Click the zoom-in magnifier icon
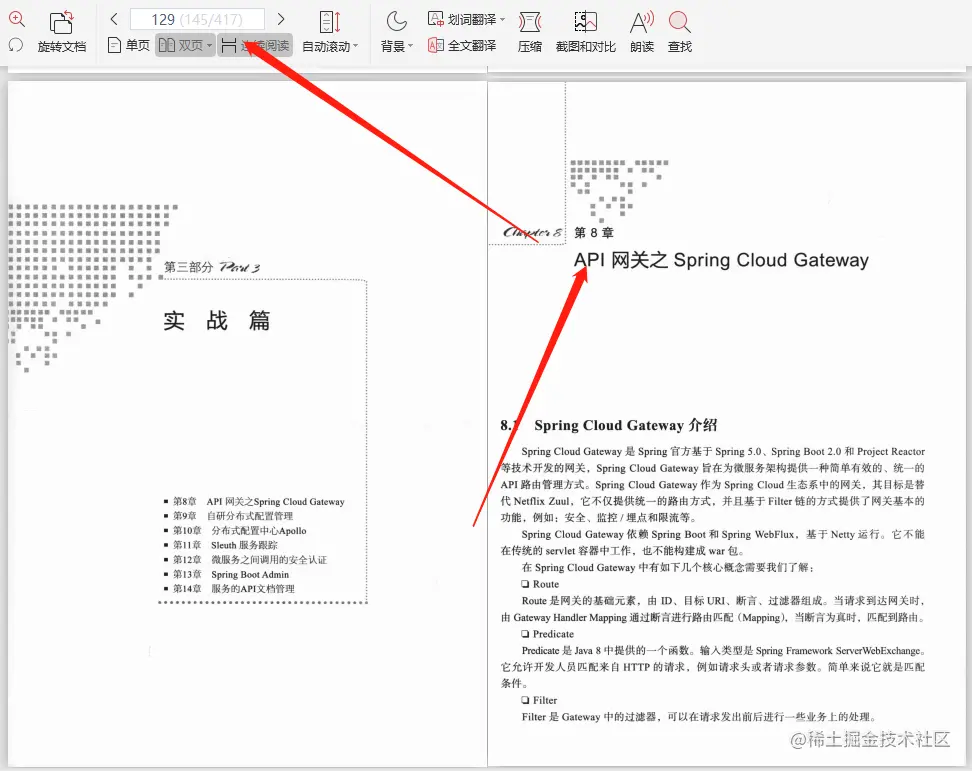This screenshot has height=771, width=972. (17, 19)
